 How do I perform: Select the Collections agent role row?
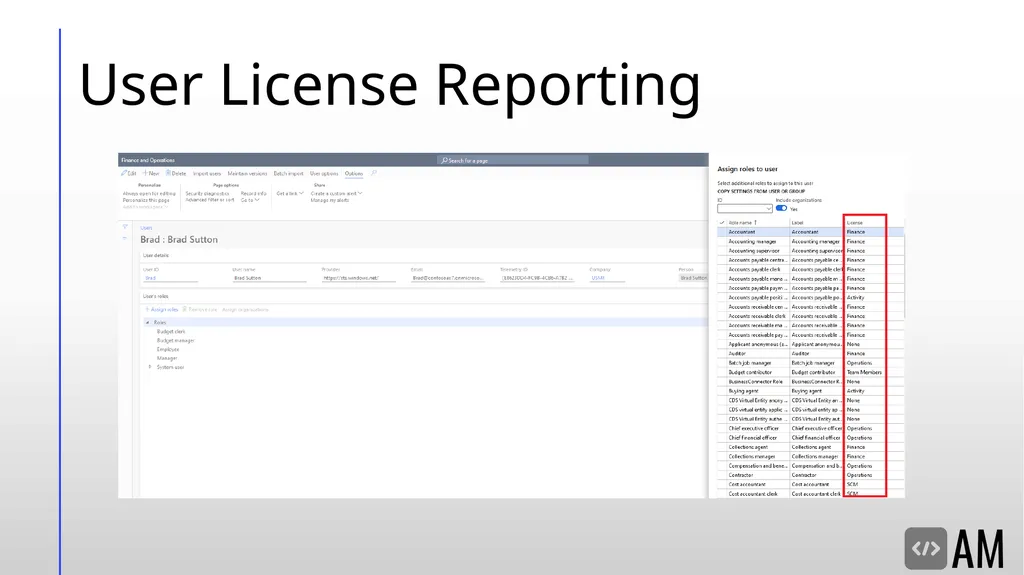click(810, 447)
